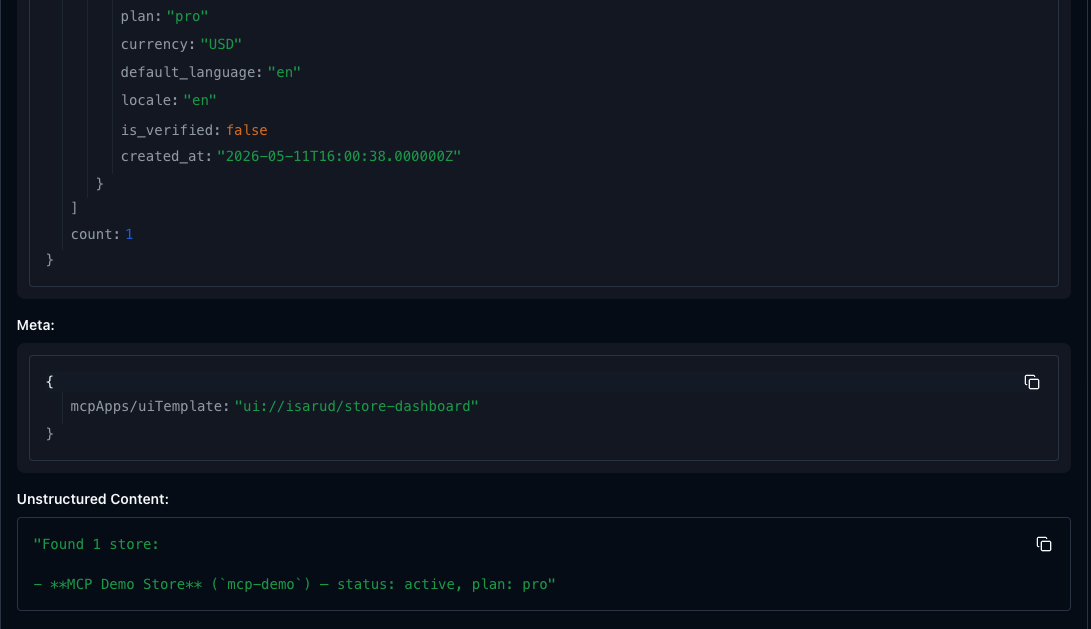Screen dimensions: 1091x629
Task: Click the count key label
Action: click(x=95, y=234)
